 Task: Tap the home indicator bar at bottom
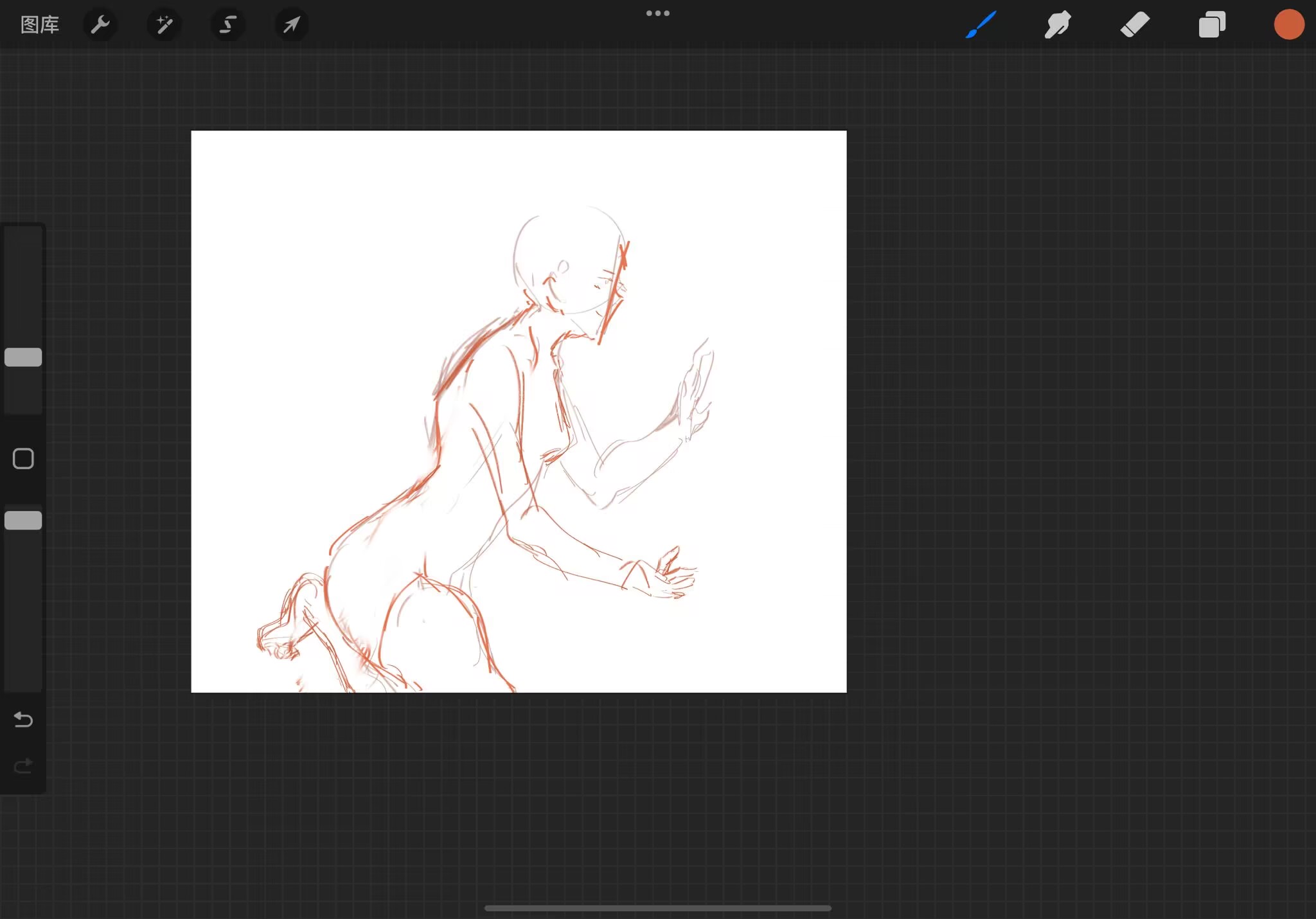pos(657,908)
